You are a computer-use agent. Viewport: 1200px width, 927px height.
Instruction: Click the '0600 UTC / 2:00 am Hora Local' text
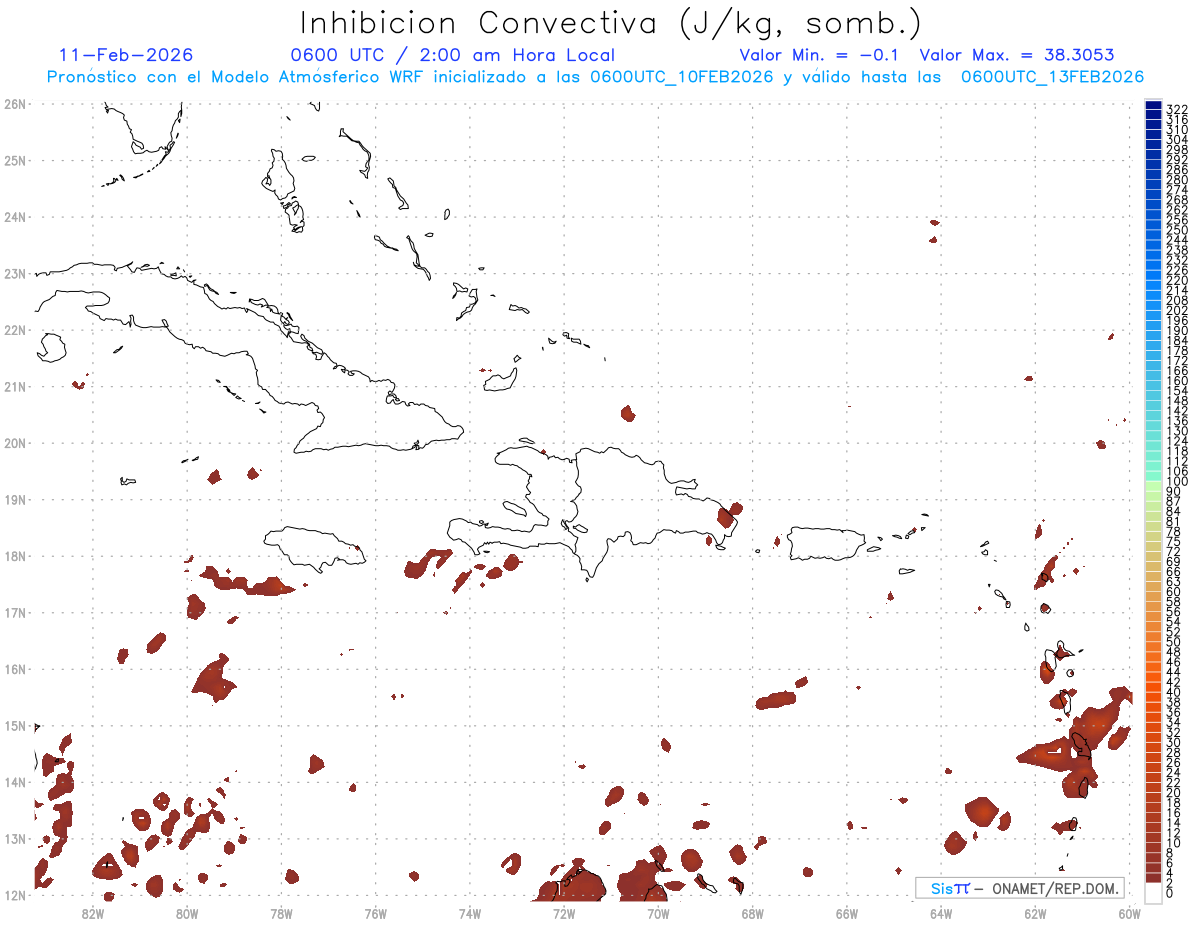coord(452,55)
